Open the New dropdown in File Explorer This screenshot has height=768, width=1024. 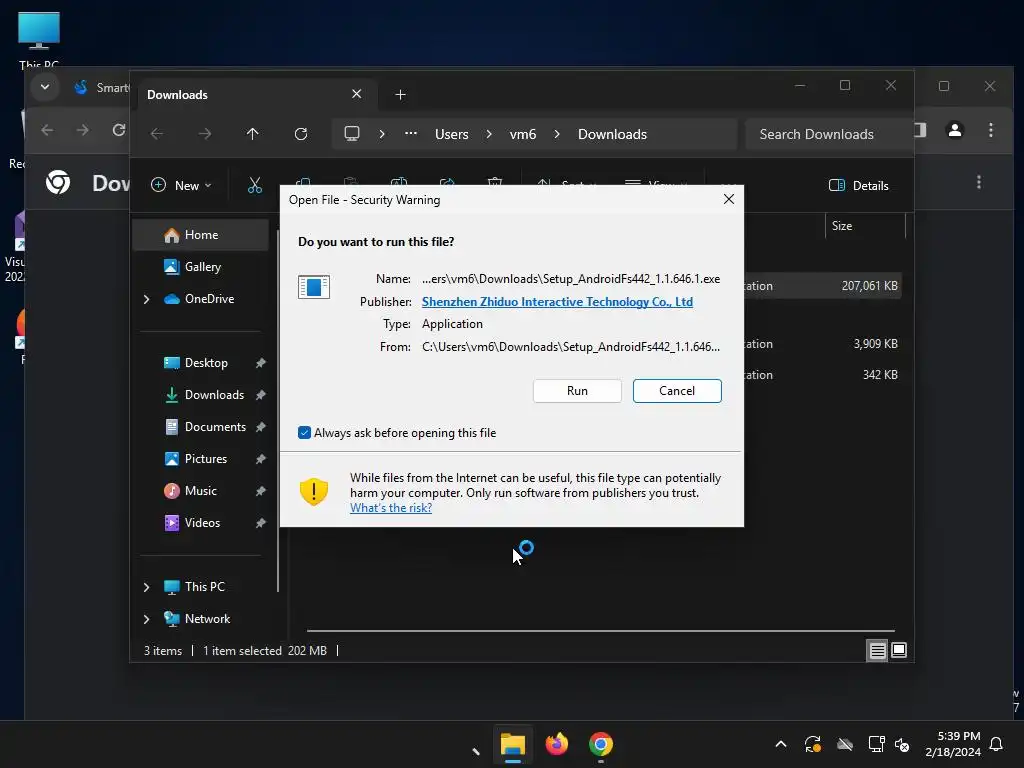[x=181, y=185]
